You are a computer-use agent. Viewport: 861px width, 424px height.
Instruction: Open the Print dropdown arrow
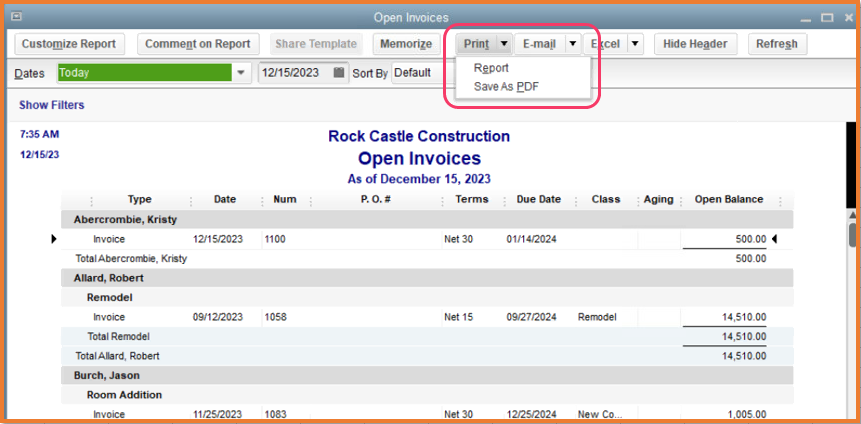(505, 44)
